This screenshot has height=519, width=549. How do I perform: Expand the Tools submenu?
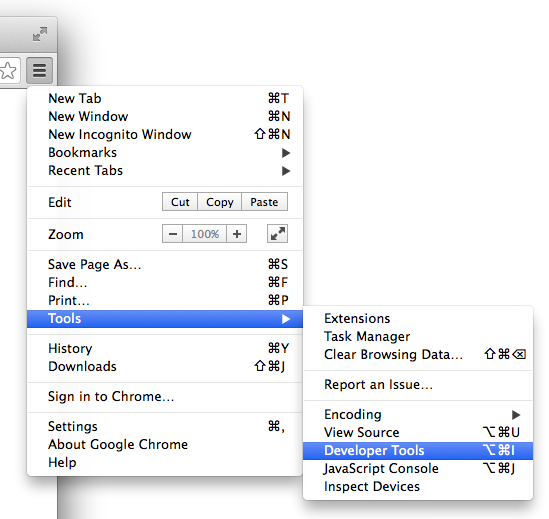click(165, 319)
